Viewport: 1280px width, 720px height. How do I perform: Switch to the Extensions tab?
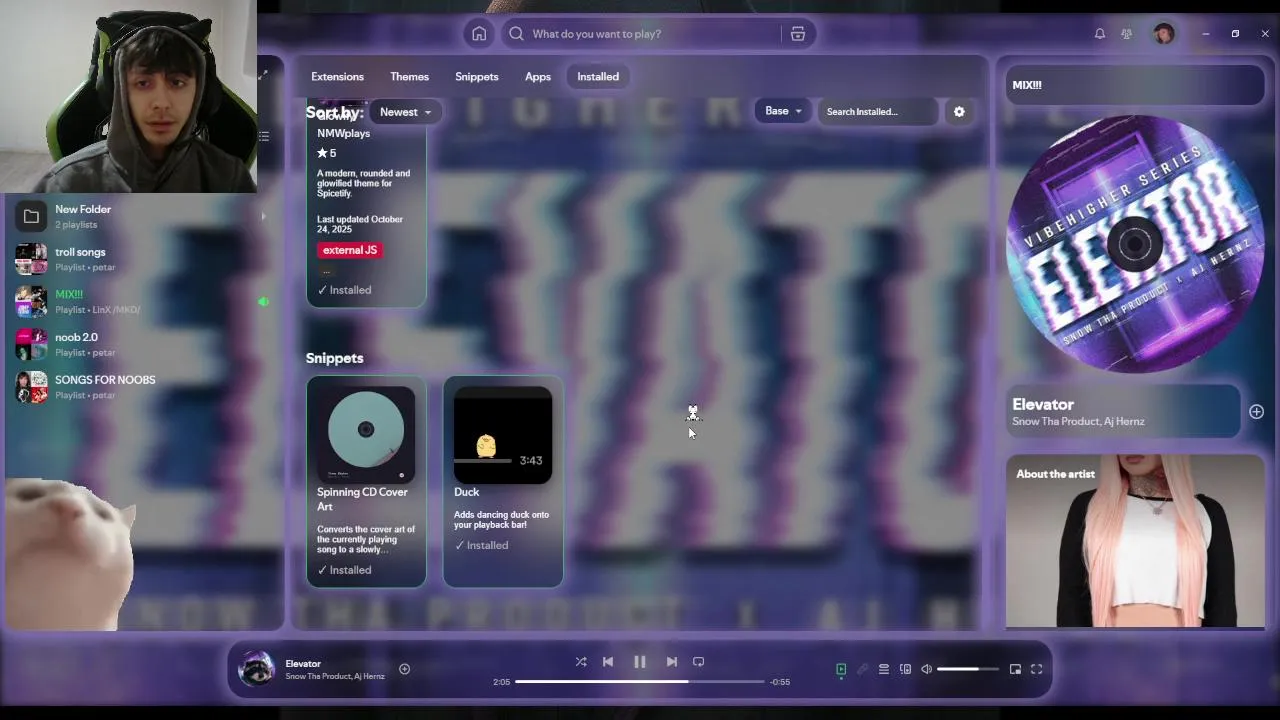(337, 77)
